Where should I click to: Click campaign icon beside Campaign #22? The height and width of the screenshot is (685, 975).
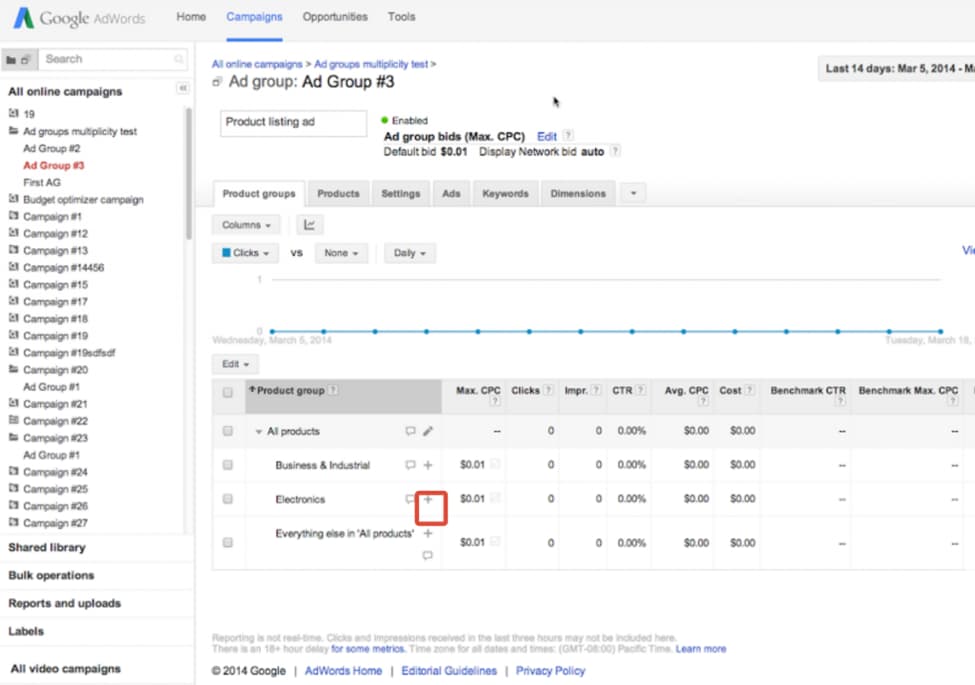click(x=13, y=421)
